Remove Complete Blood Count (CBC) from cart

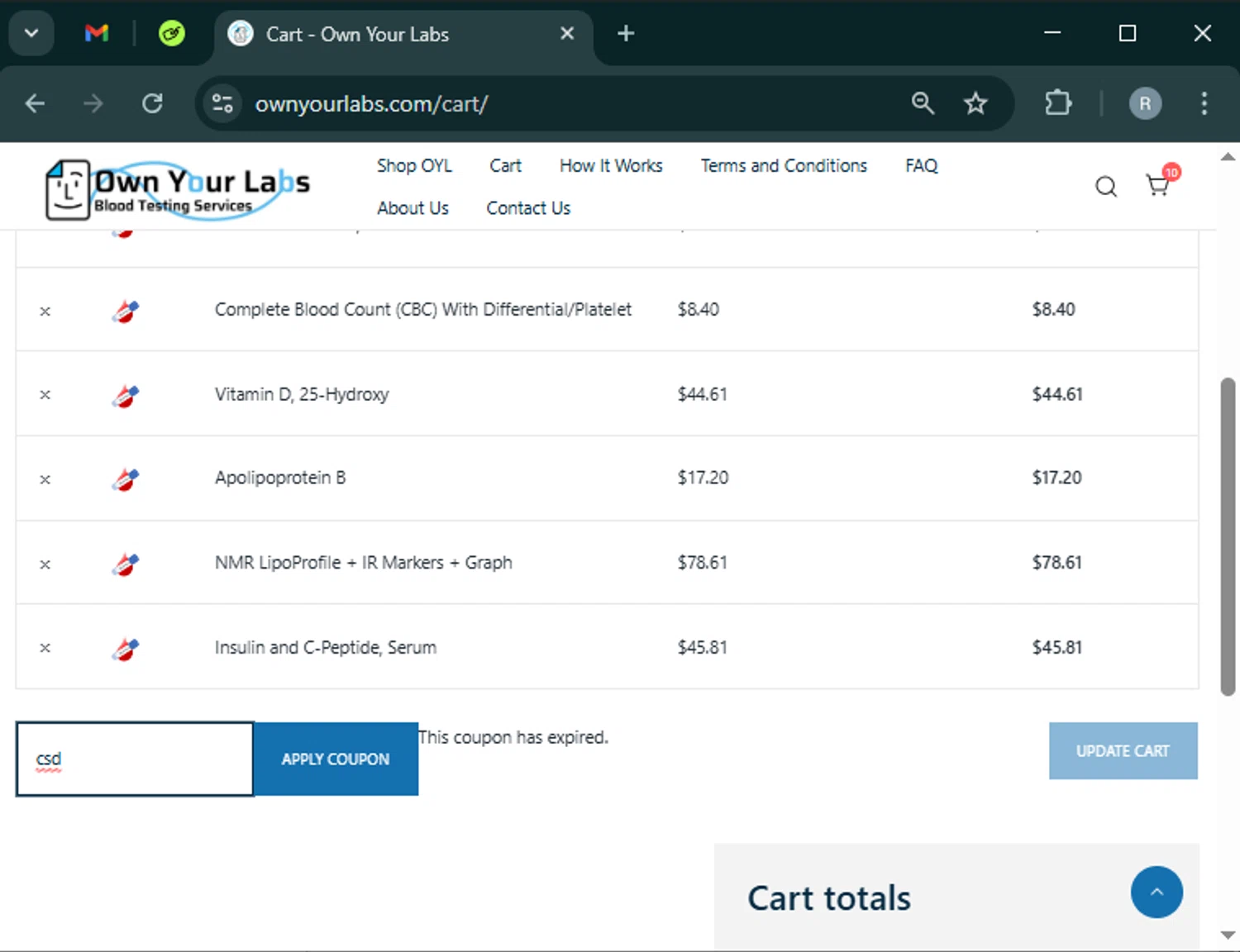tap(45, 312)
